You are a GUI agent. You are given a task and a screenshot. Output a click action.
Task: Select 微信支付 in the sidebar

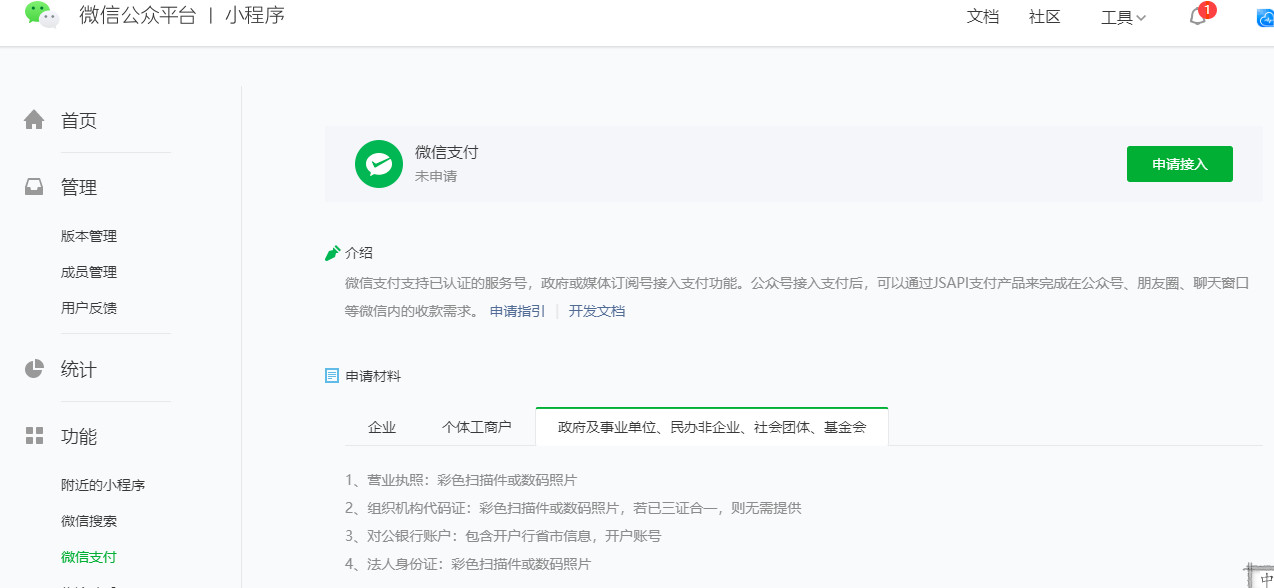(x=89, y=557)
